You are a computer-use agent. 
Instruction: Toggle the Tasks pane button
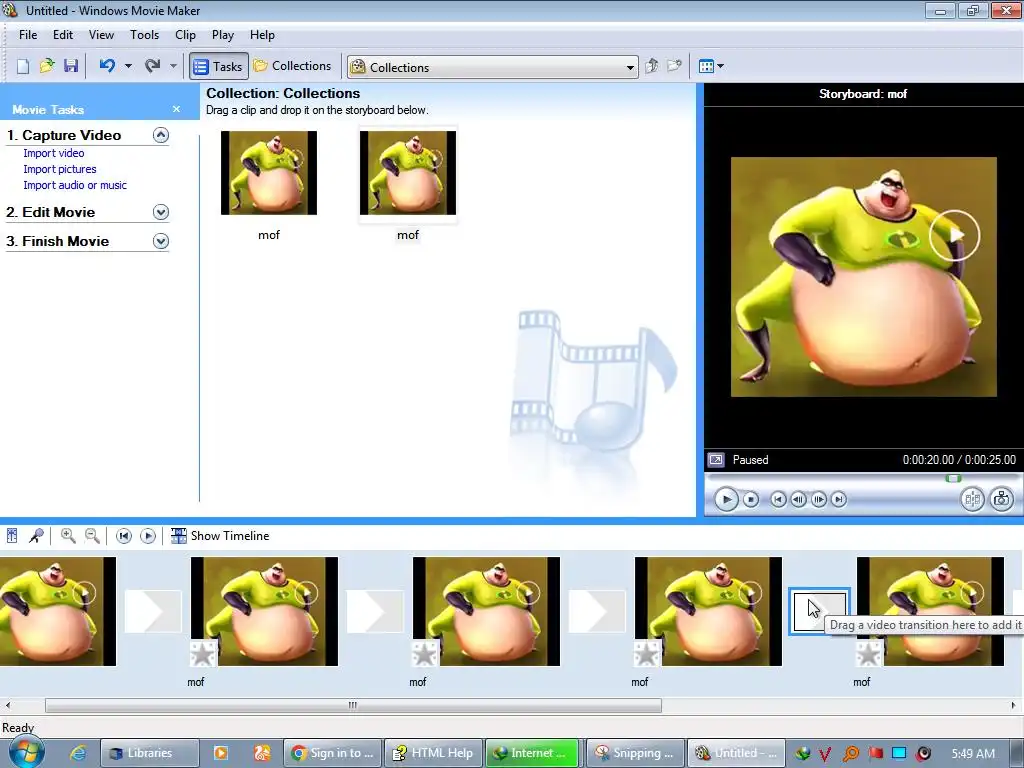coord(219,66)
